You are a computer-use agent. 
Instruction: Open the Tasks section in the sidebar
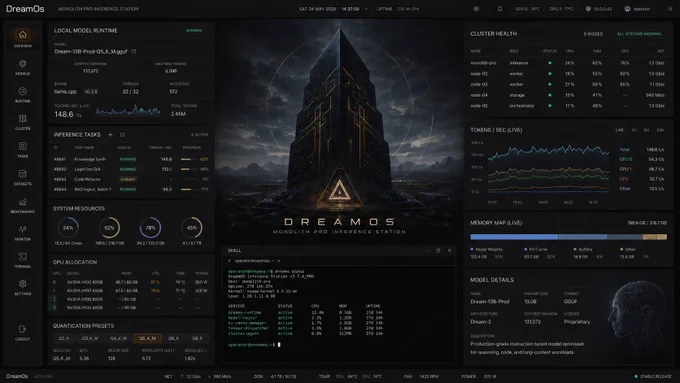(23, 146)
